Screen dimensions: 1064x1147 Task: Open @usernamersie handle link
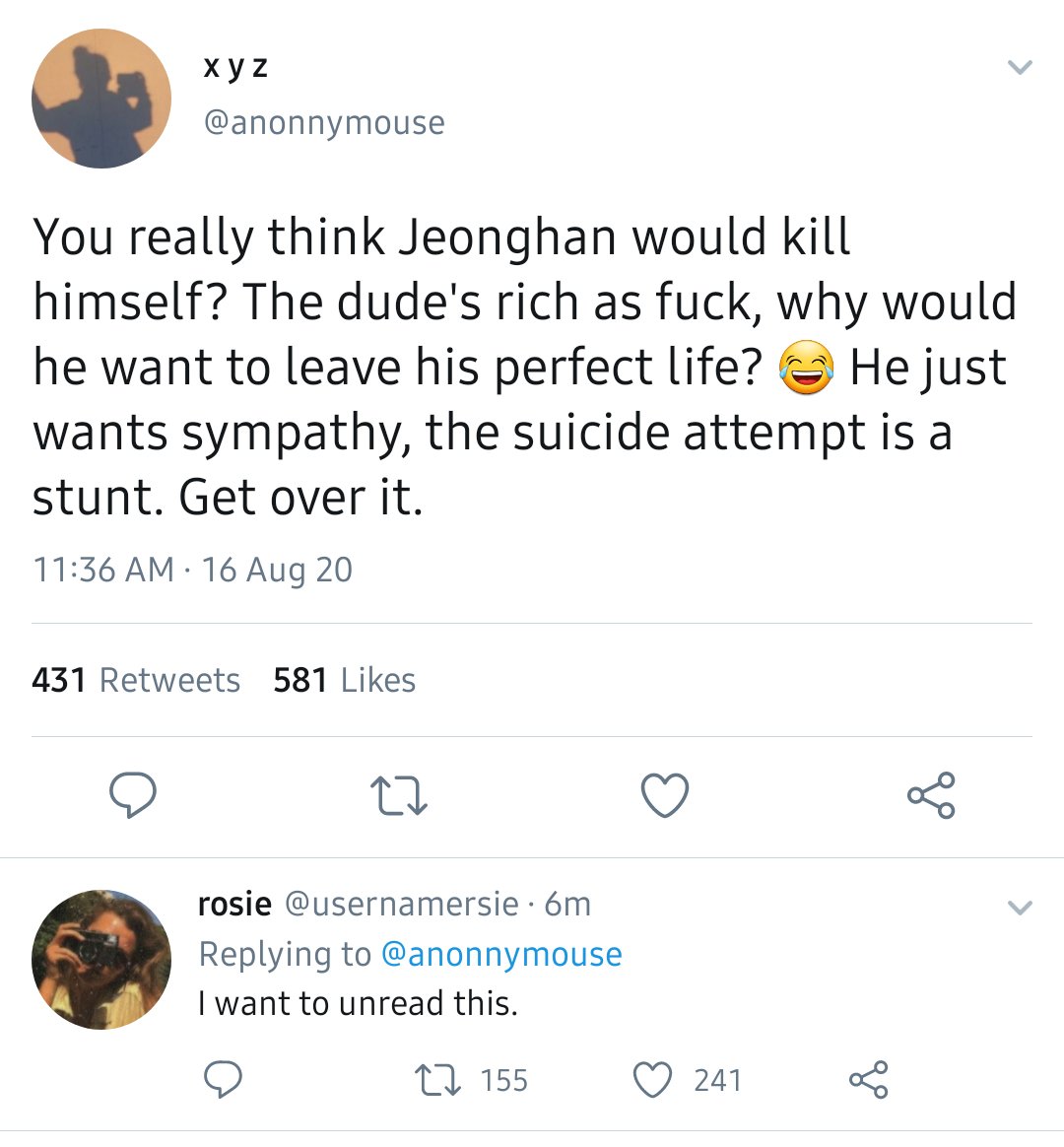pos(401,905)
